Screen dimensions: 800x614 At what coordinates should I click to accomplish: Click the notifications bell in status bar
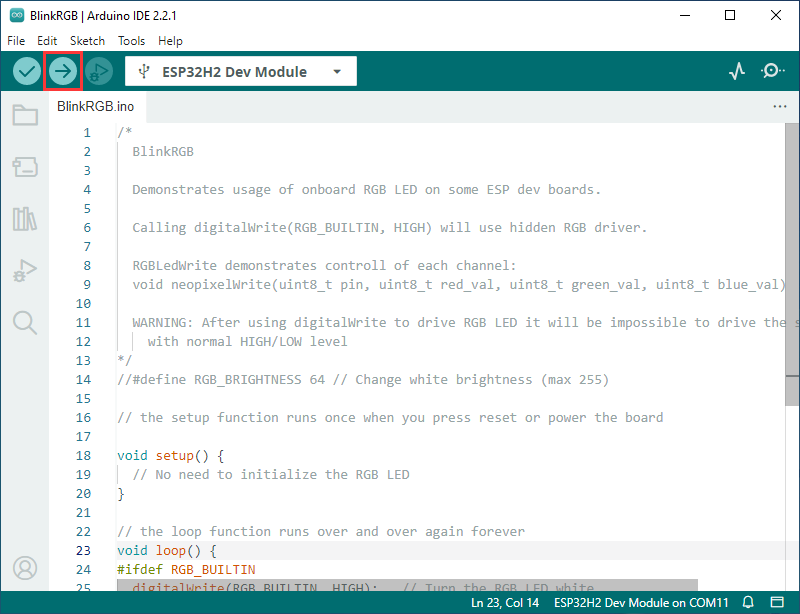click(748, 602)
